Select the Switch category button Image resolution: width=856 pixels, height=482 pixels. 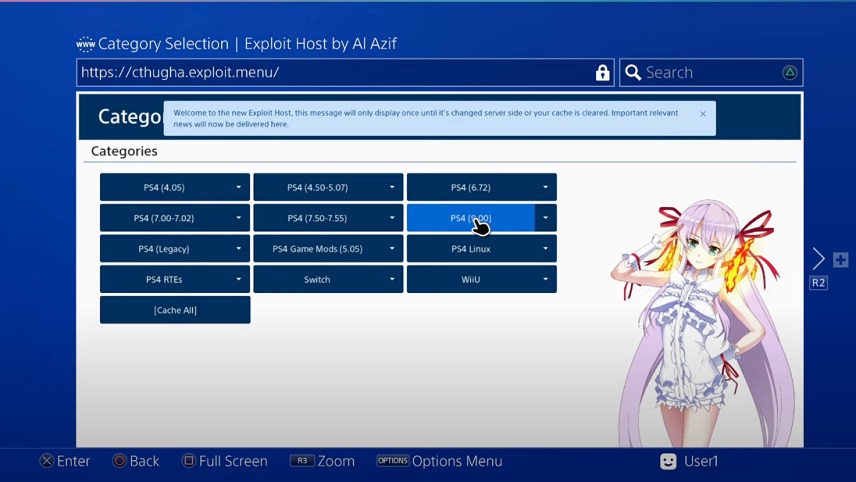click(317, 279)
